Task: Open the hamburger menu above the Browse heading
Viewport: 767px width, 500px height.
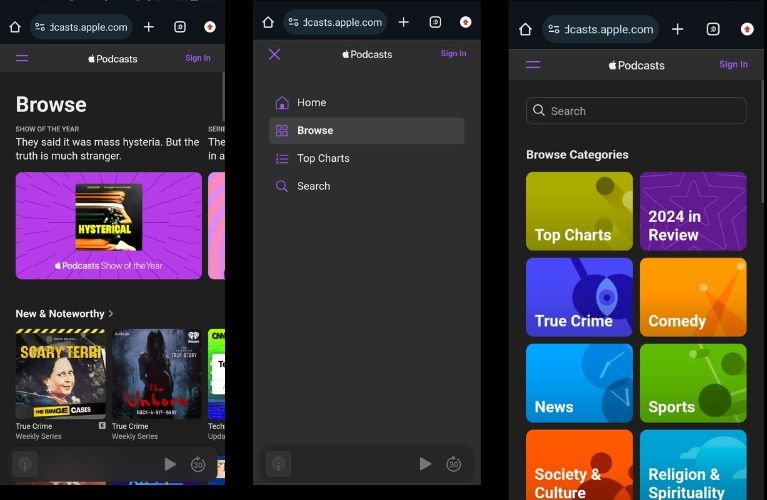Action: click(x=22, y=58)
